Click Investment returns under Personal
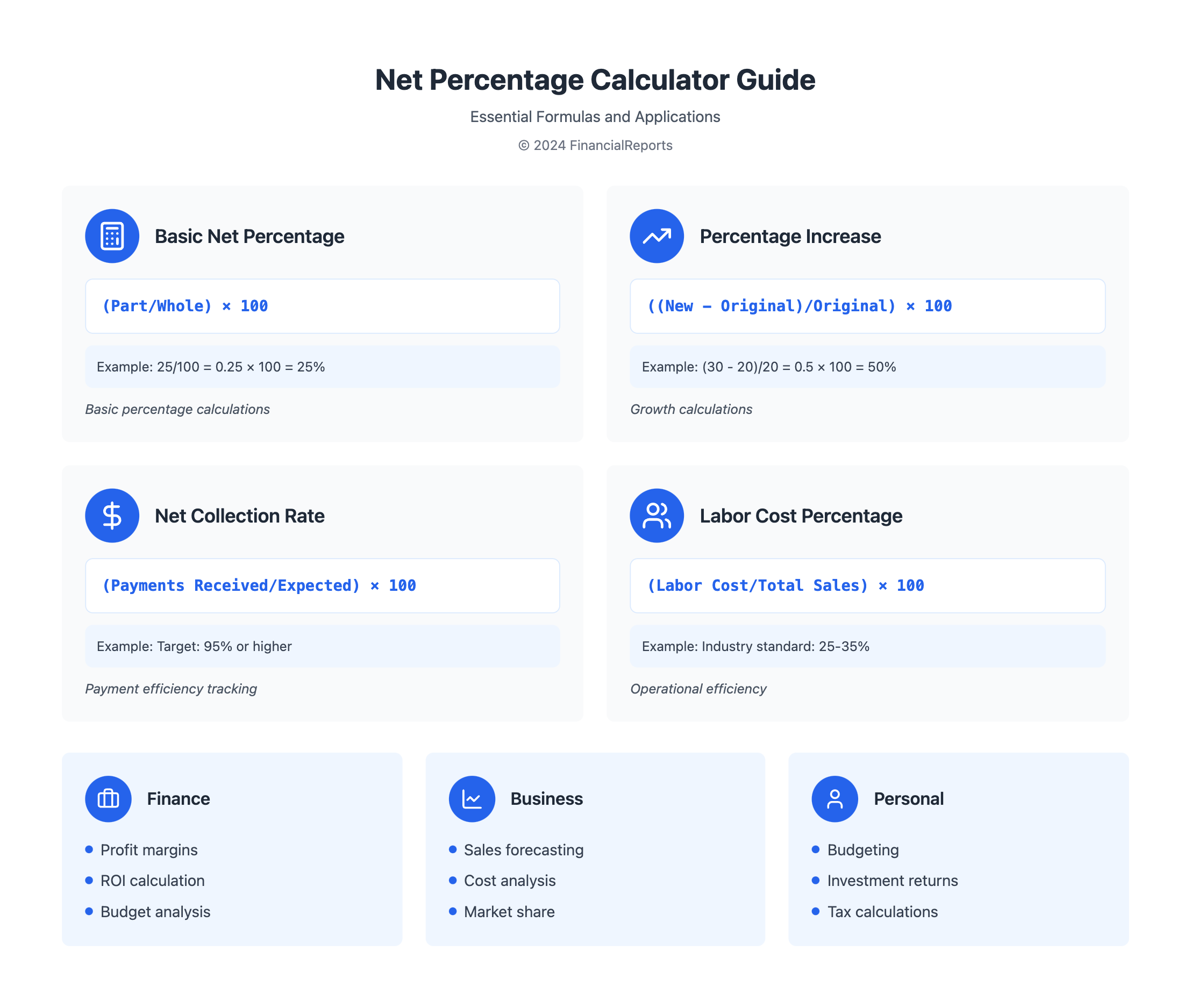 coord(892,881)
